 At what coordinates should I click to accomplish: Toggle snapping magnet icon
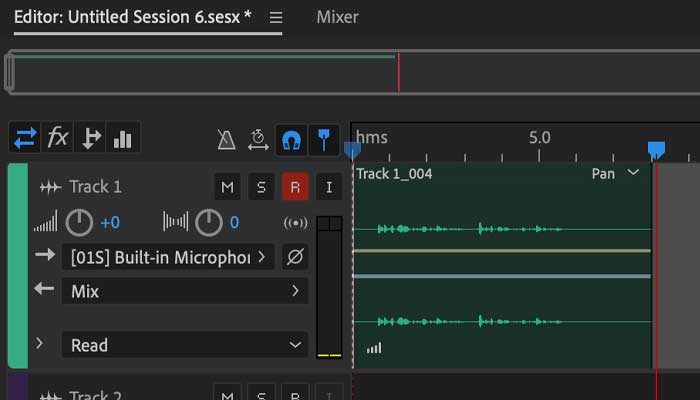point(291,139)
